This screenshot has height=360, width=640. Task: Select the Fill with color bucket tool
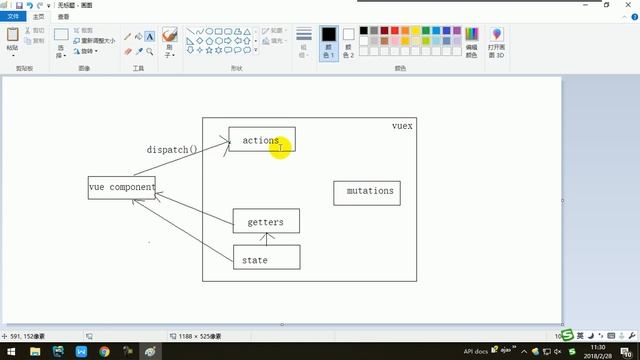(x=139, y=37)
